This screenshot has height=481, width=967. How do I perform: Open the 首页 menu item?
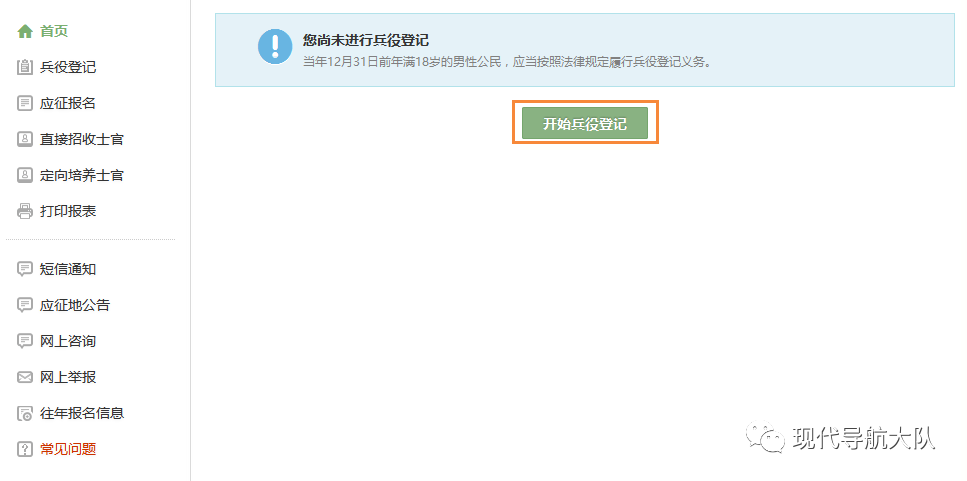[x=54, y=31]
